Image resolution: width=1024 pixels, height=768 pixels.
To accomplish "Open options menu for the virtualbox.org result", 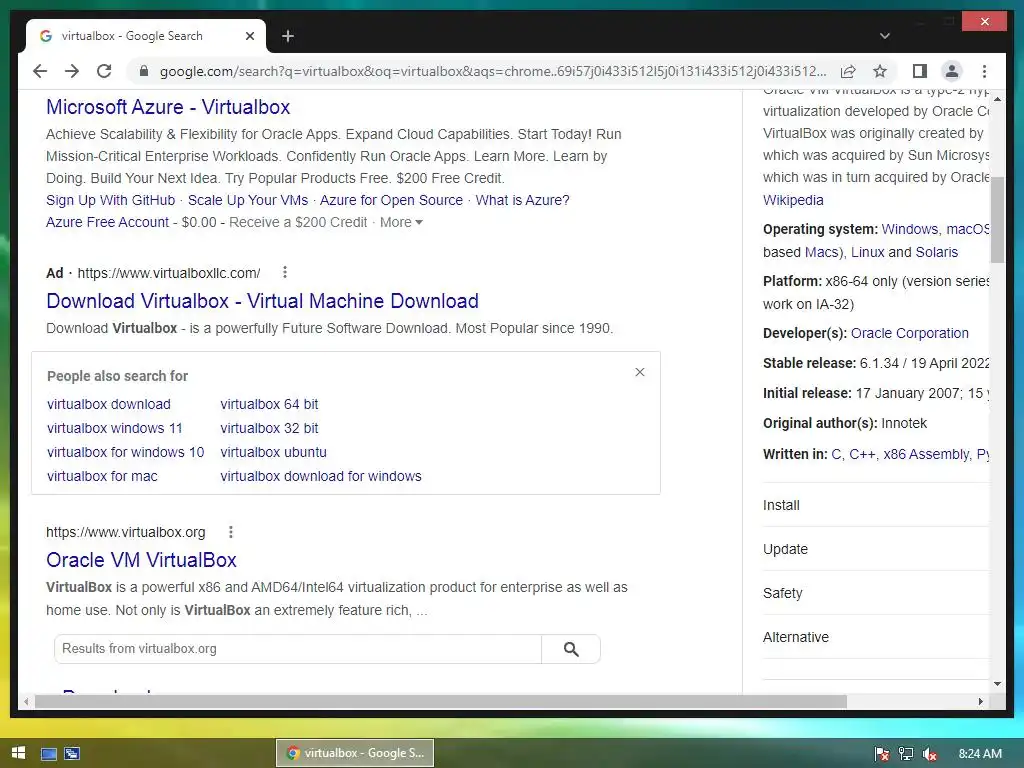I will tap(231, 532).
